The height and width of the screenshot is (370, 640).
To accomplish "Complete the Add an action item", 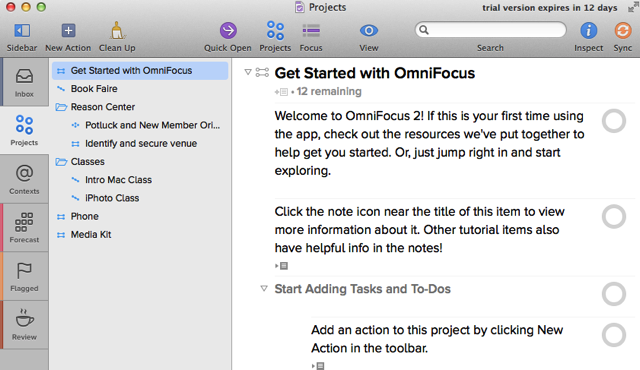I will [x=614, y=335].
